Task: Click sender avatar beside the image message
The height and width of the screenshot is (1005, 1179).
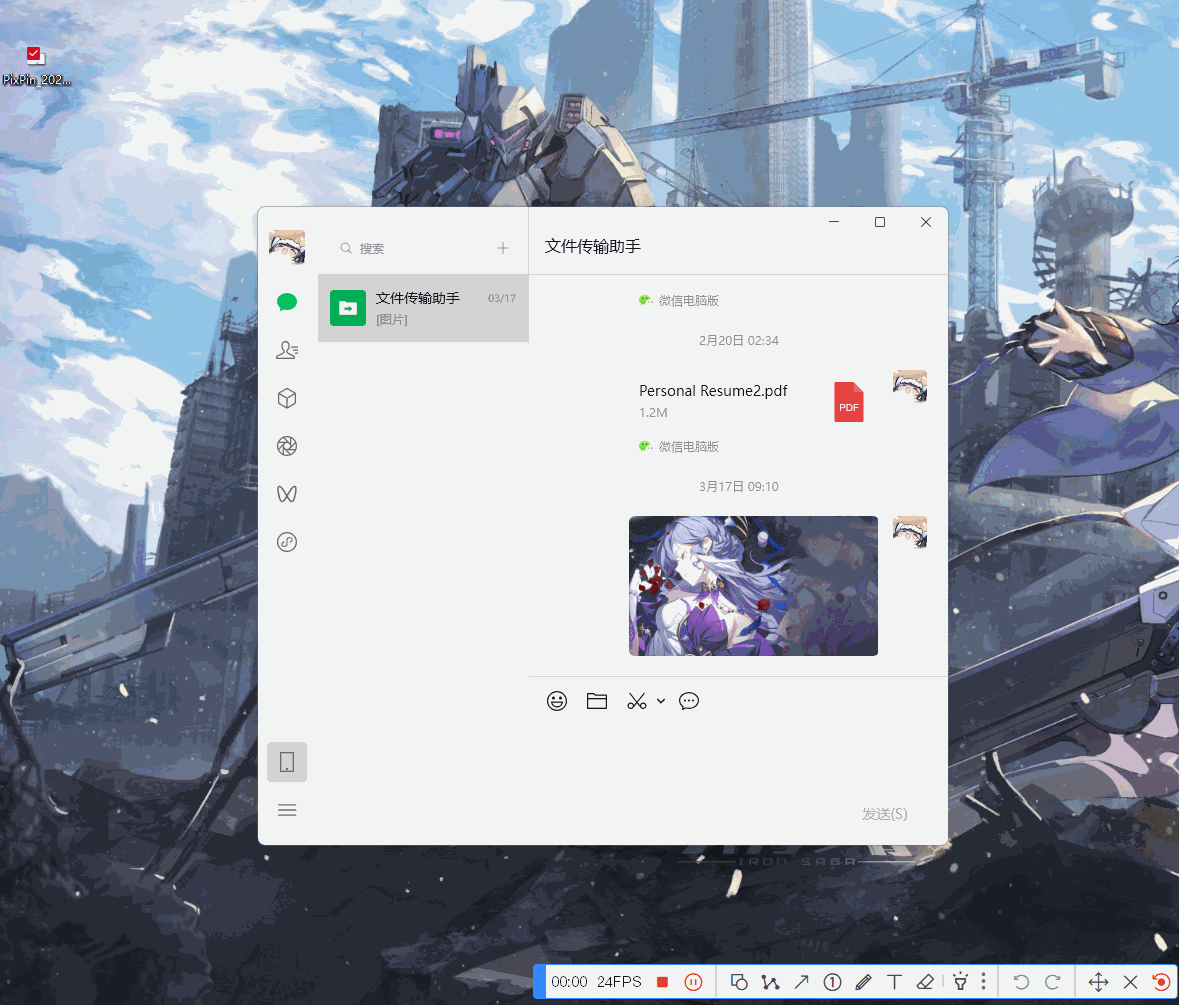Action: click(x=910, y=533)
